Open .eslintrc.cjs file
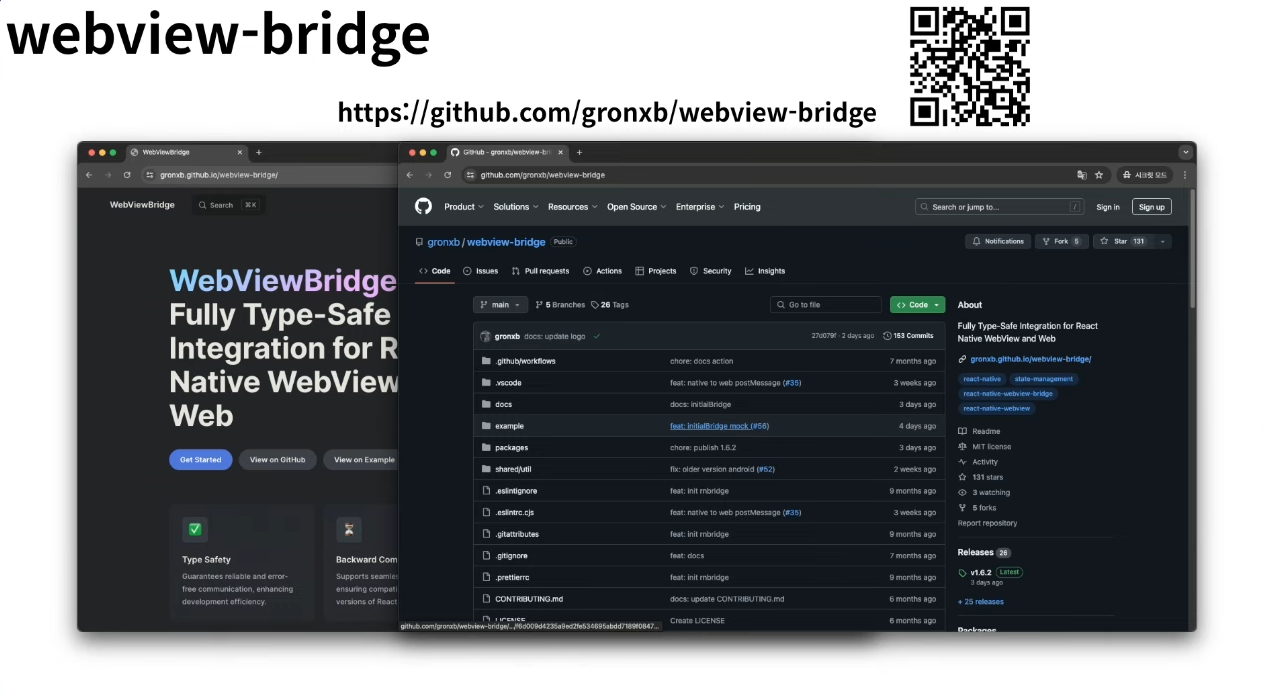 click(514, 512)
